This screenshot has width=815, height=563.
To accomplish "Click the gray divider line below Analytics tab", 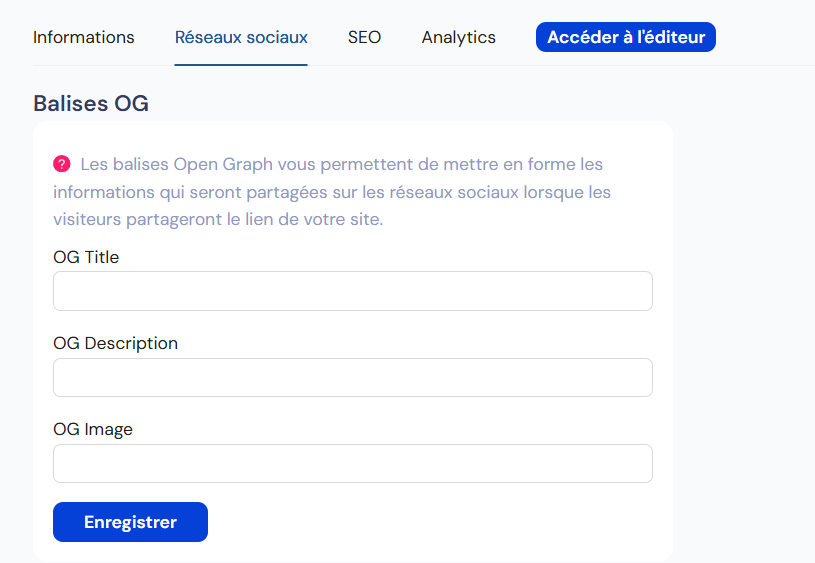I will [459, 66].
